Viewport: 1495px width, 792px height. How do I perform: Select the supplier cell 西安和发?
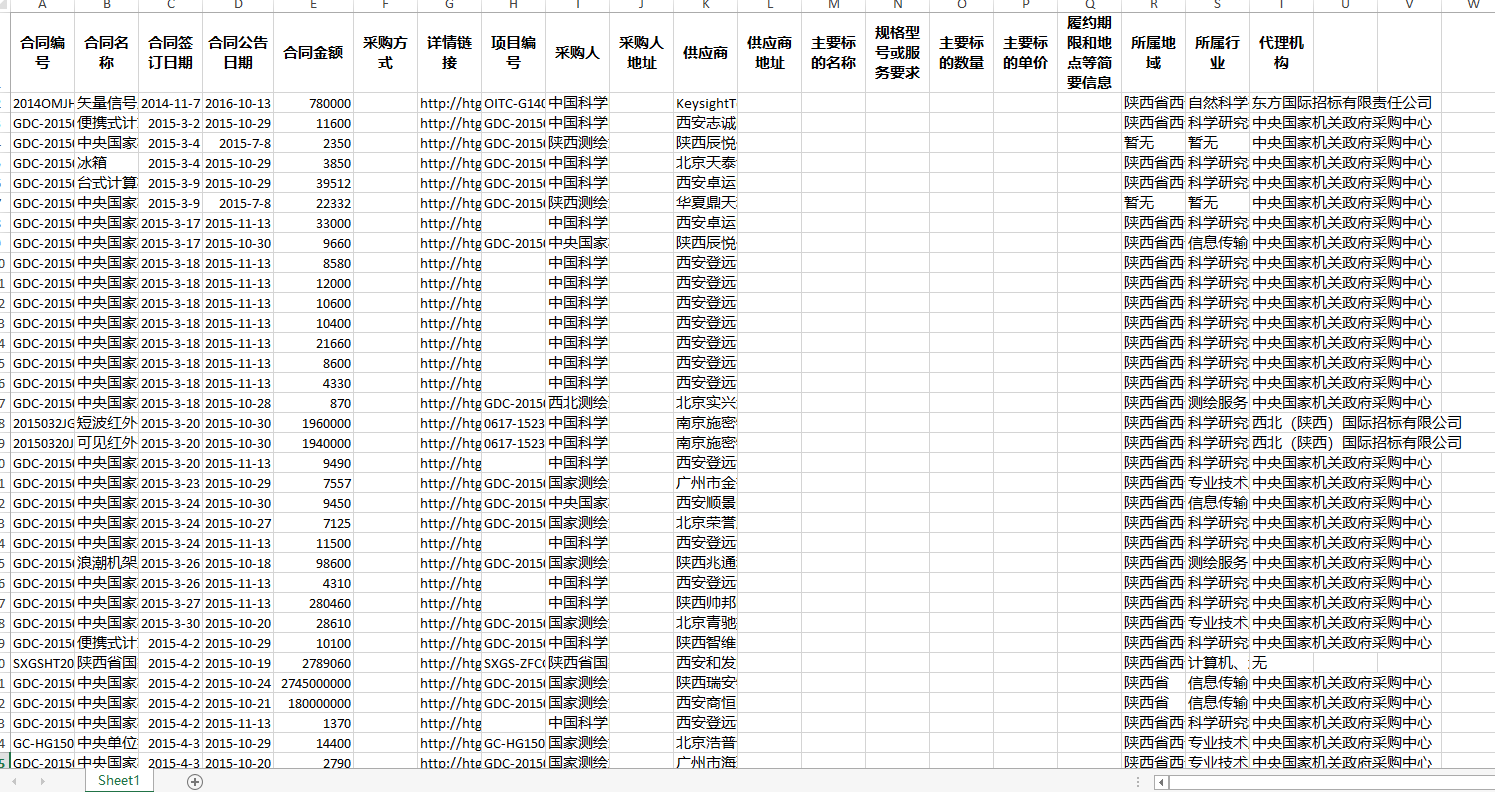click(705, 663)
